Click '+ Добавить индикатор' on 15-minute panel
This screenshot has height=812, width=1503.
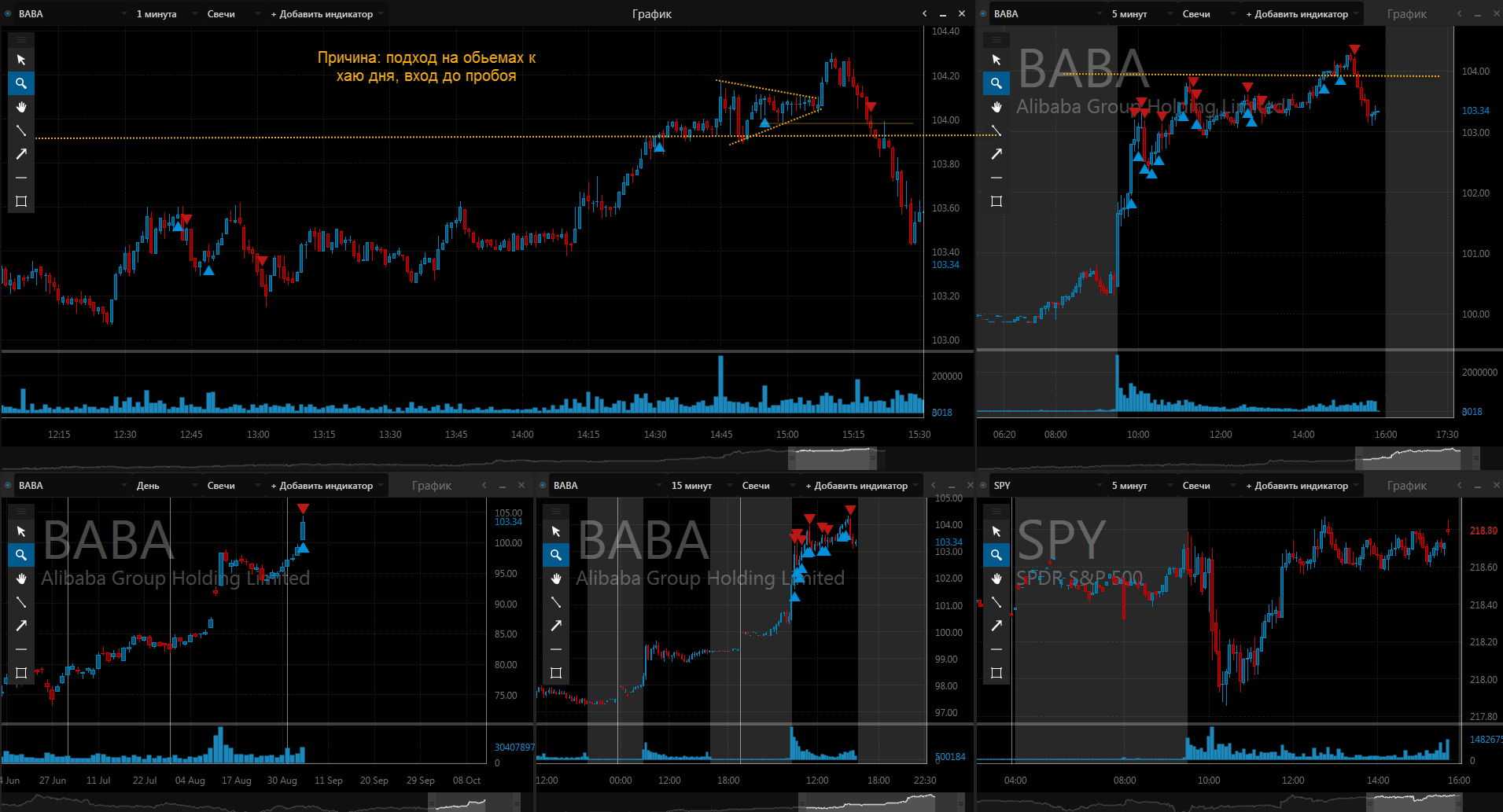[860, 486]
